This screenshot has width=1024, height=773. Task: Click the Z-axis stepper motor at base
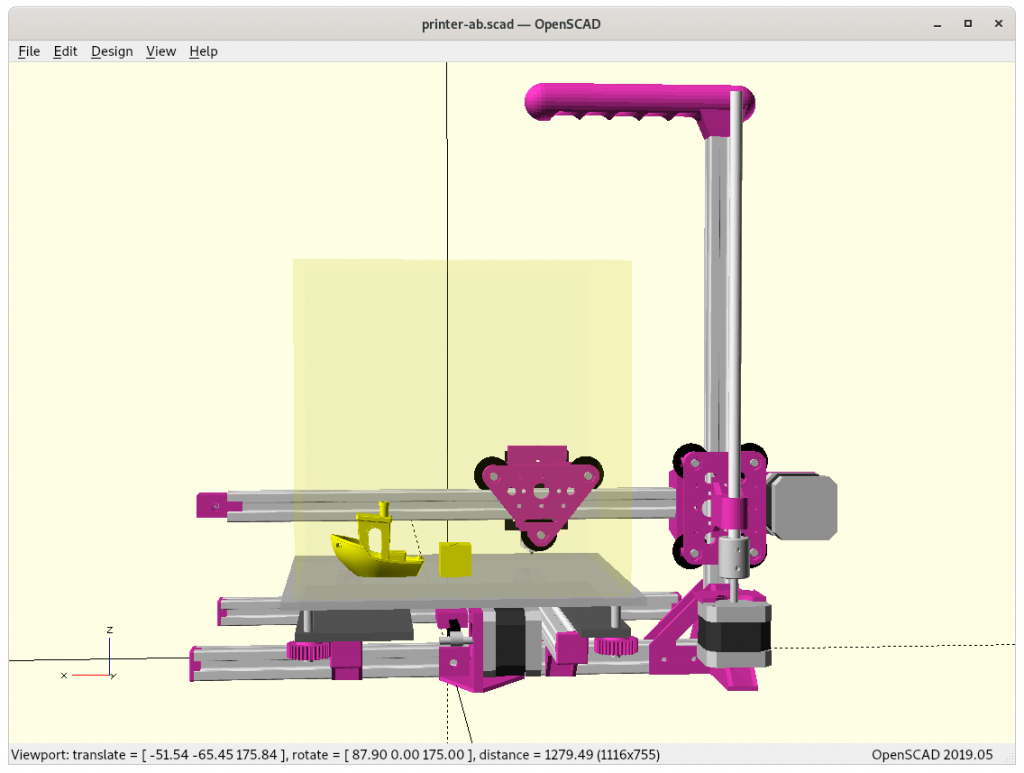[x=734, y=633]
